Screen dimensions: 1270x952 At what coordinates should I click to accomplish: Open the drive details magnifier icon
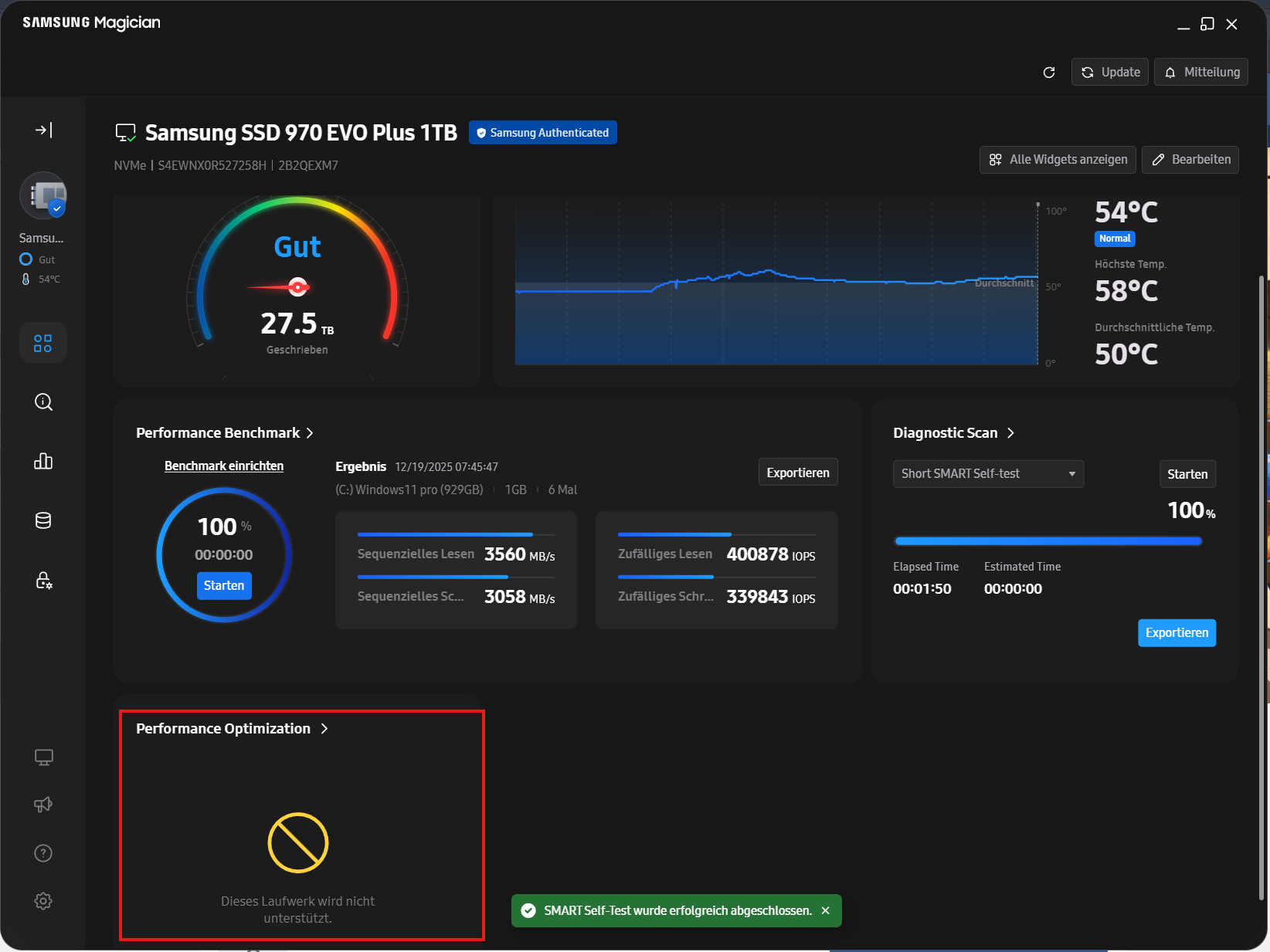click(43, 402)
